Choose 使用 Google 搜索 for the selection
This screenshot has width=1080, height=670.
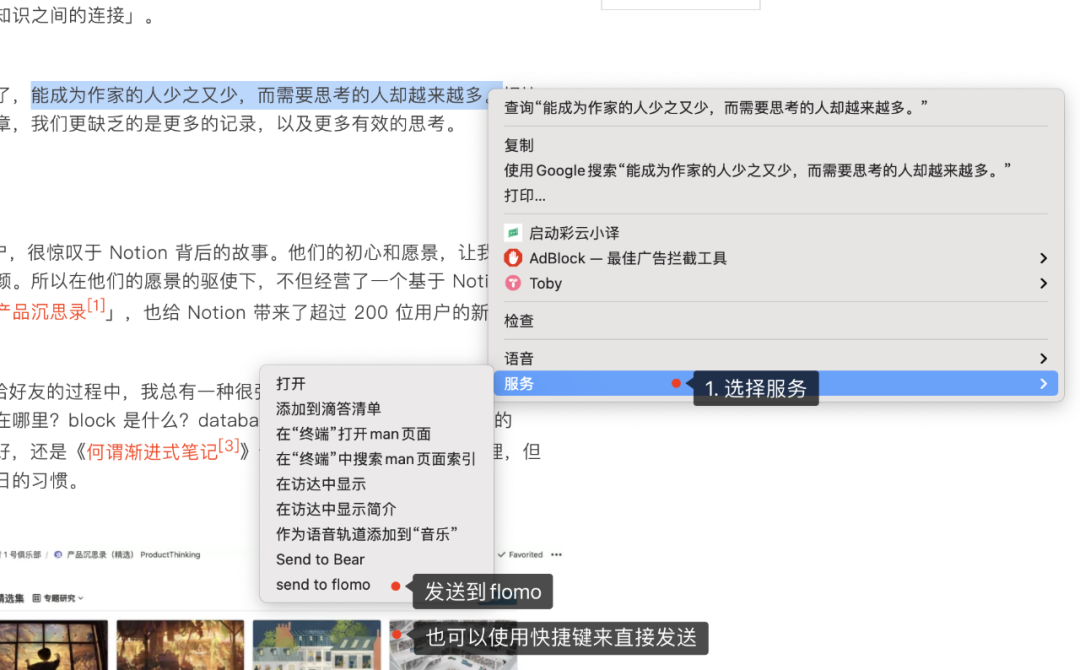pos(776,170)
